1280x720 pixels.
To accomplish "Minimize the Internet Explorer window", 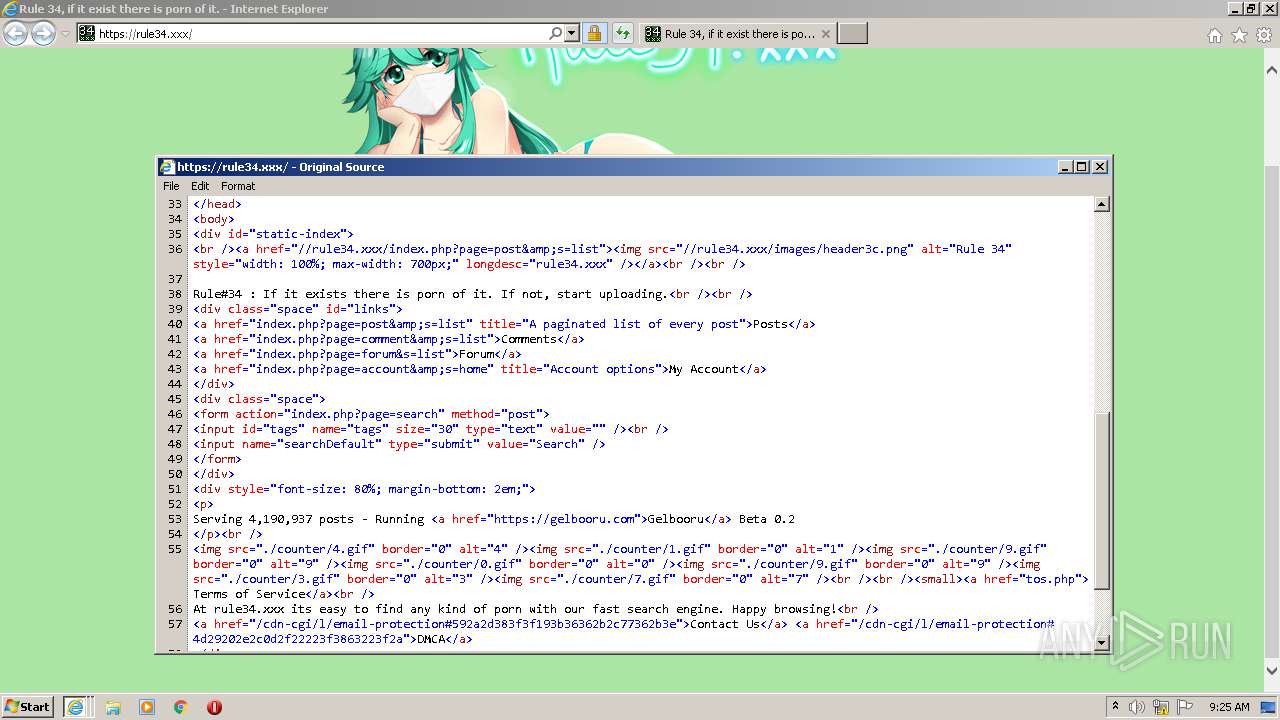I will click(1235, 8).
